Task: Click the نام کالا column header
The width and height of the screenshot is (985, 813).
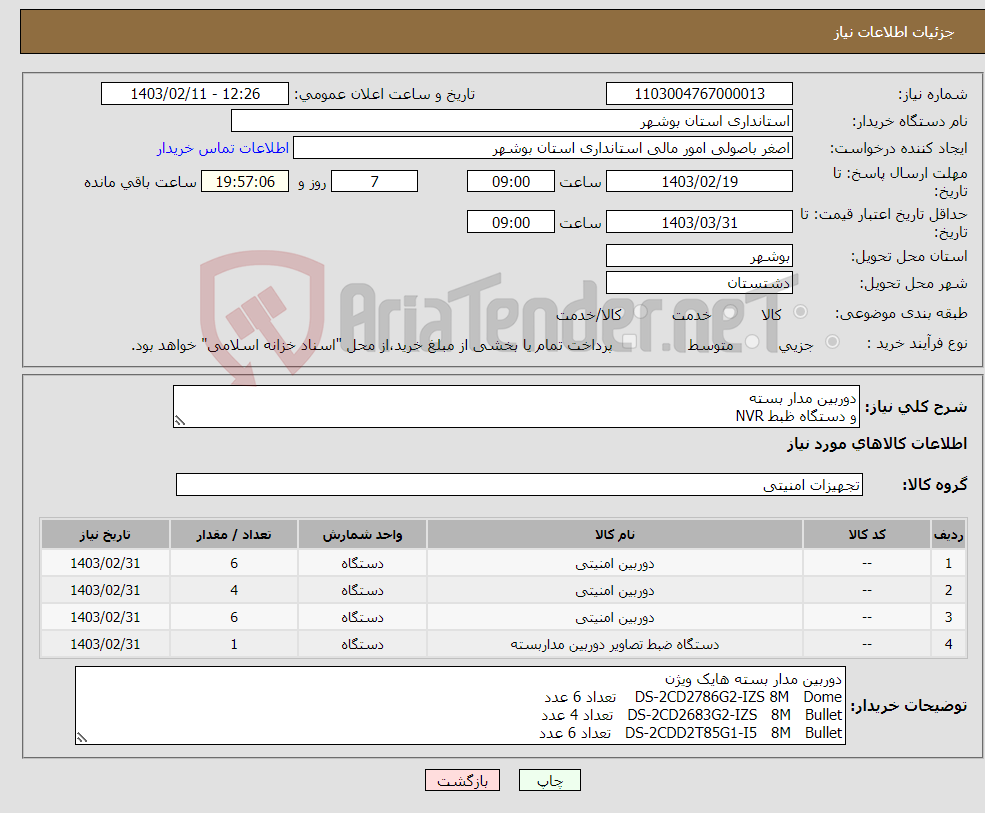Action: (x=614, y=535)
